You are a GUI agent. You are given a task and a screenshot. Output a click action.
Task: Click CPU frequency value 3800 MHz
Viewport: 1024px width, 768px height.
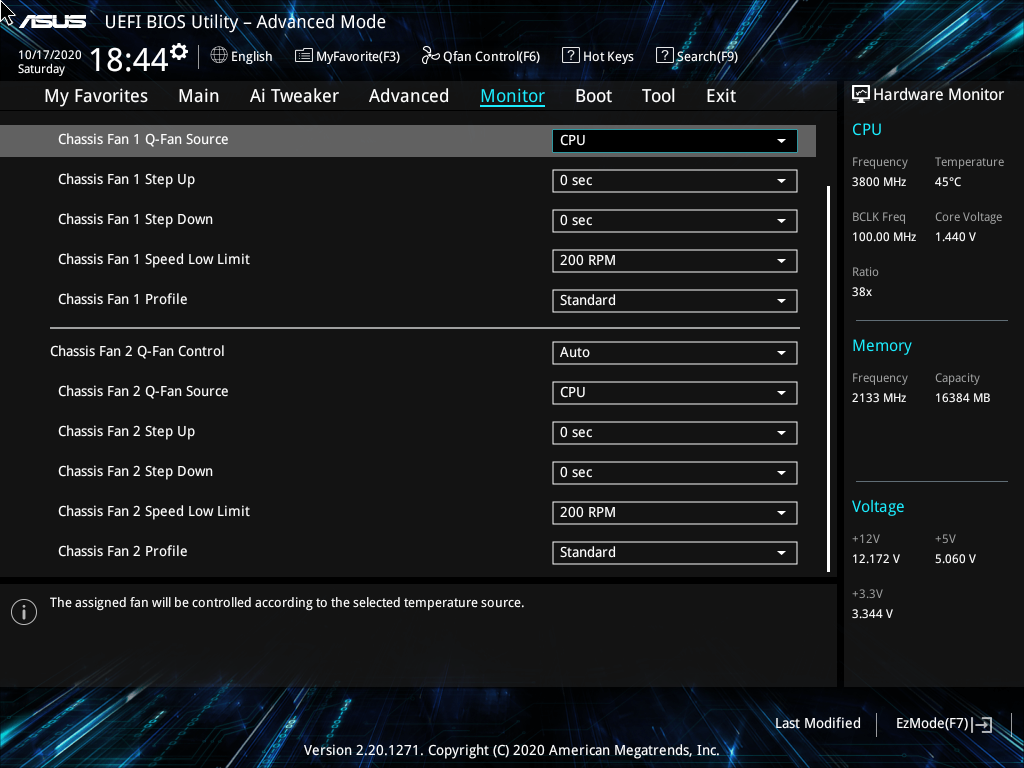pos(879,182)
